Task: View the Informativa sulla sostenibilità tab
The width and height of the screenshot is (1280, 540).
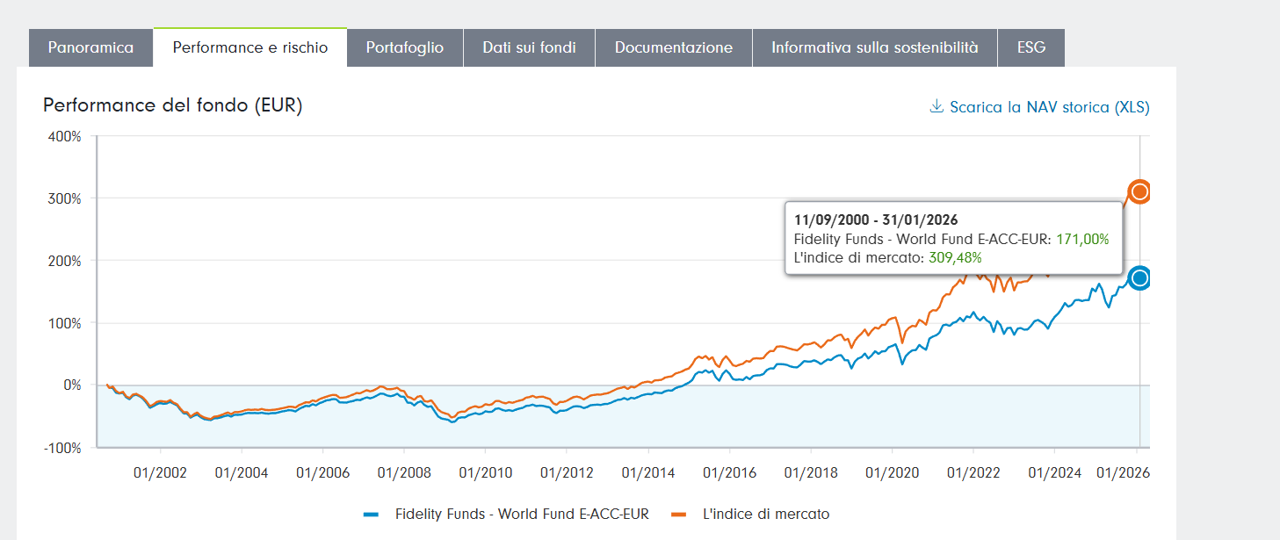Action: 875,48
